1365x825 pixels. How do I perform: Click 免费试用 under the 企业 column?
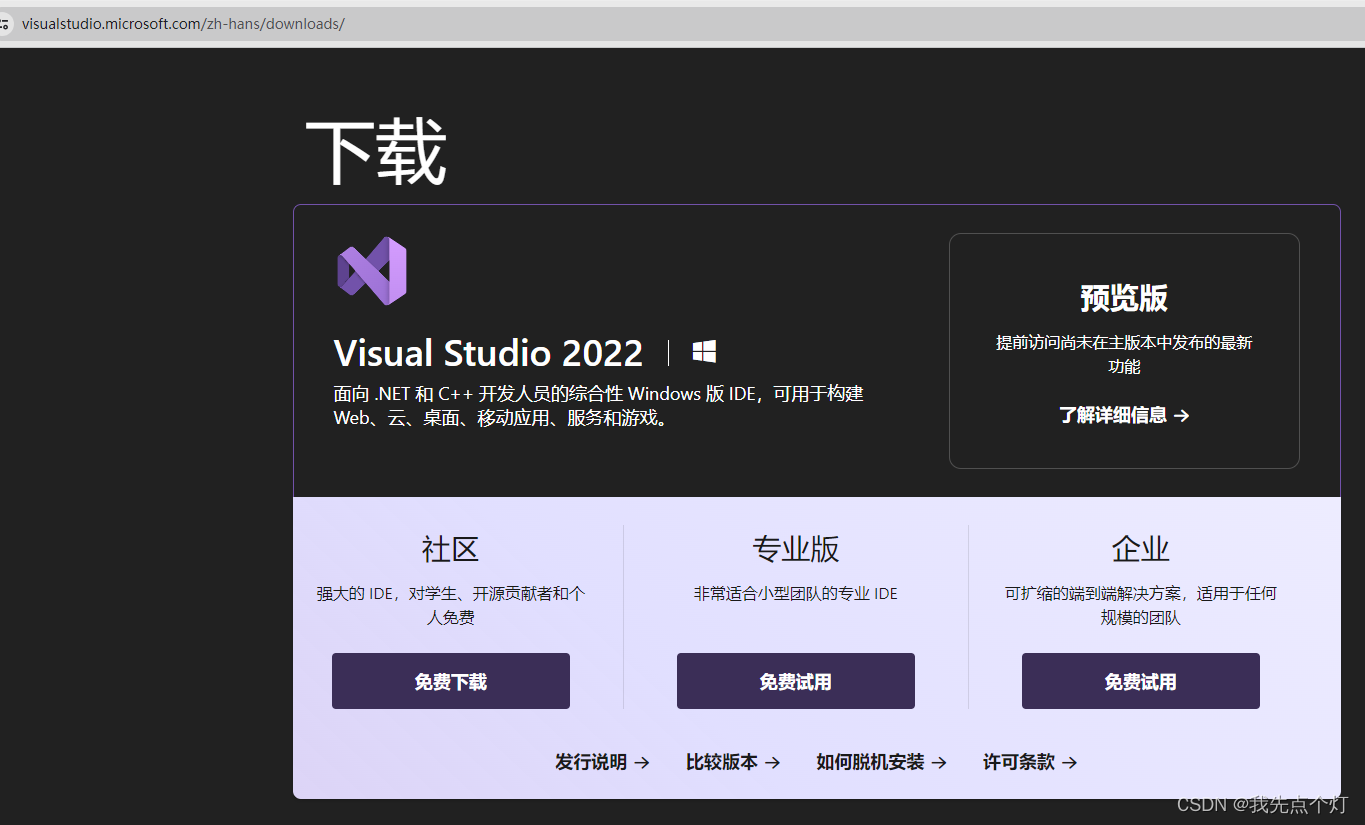(1140, 681)
